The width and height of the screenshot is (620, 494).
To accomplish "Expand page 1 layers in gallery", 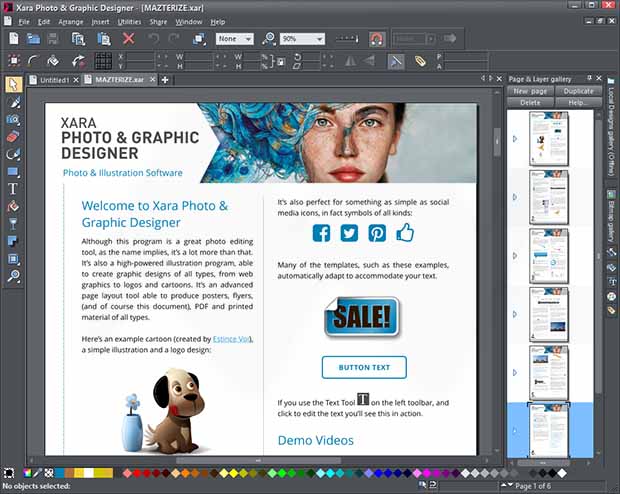I will tap(515, 139).
